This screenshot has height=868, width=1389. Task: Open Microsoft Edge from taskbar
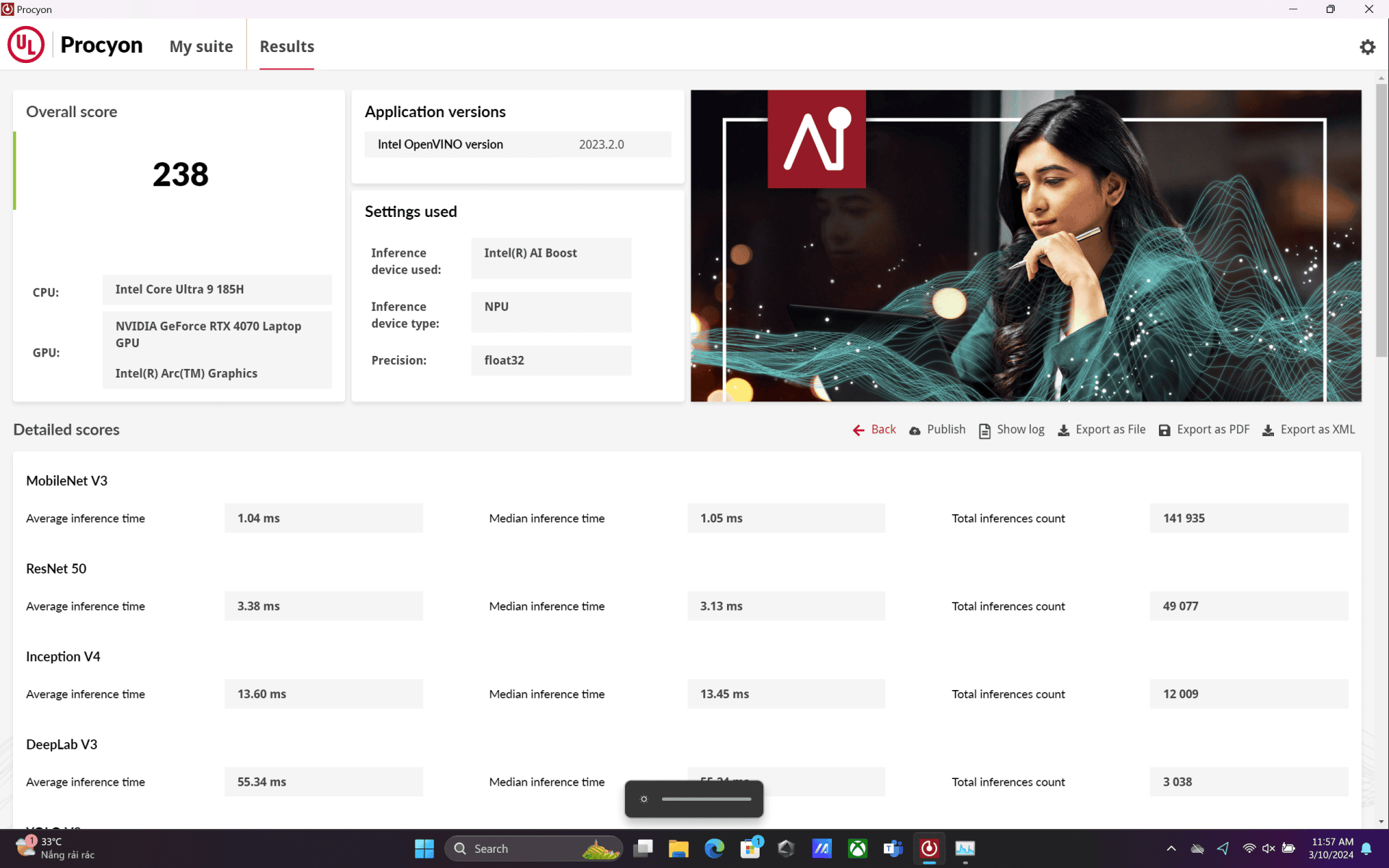[714, 848]
